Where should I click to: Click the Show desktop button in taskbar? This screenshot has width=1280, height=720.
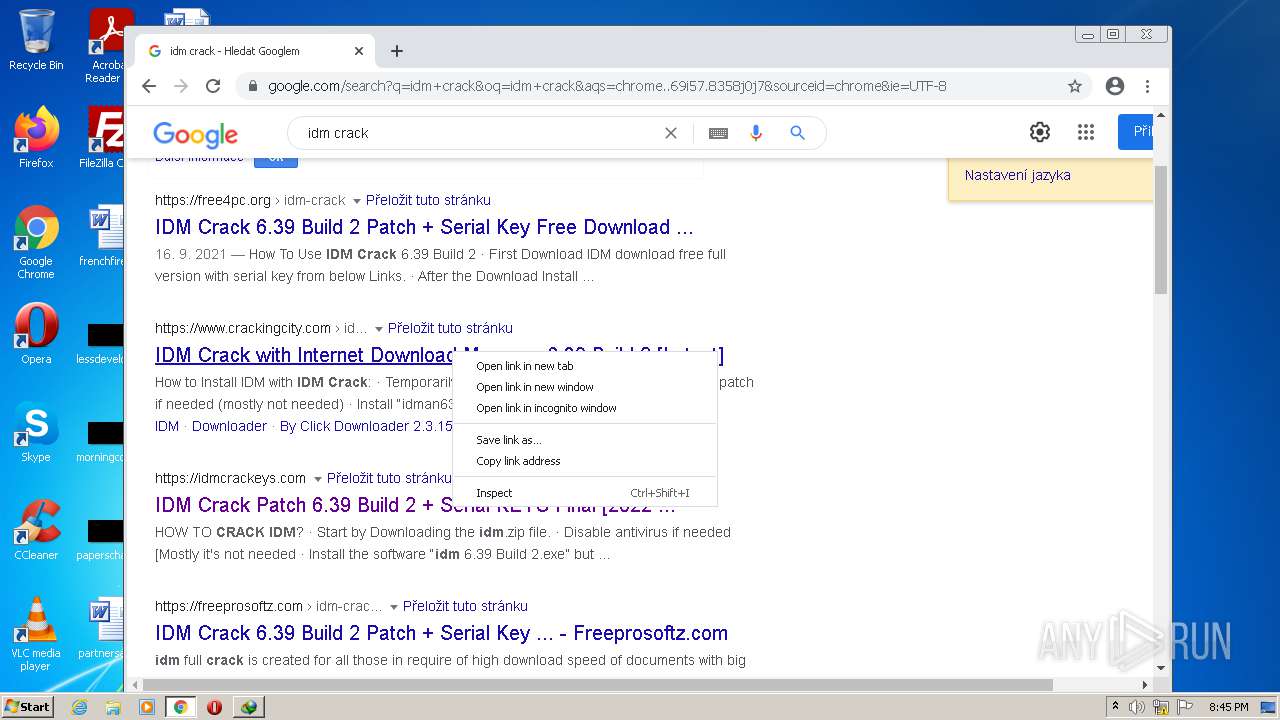[x=1269, y=707]
